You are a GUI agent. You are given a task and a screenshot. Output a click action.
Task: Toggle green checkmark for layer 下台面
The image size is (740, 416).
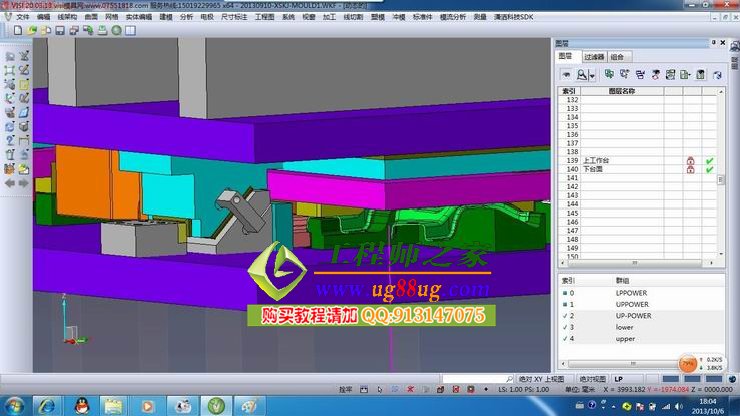pyautogui.click(x=709, y=169)
